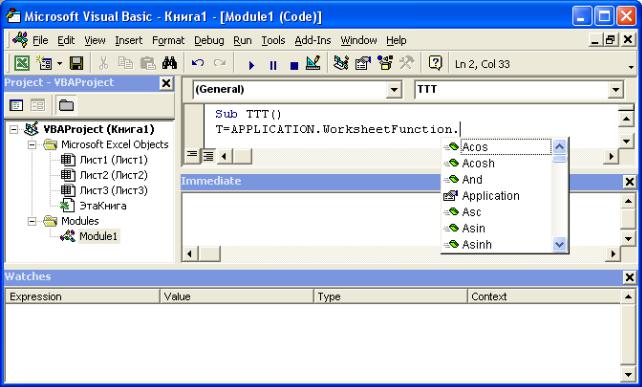Choose Acosh from autocomplete list
642x387 pixels.
click(478, 163)
